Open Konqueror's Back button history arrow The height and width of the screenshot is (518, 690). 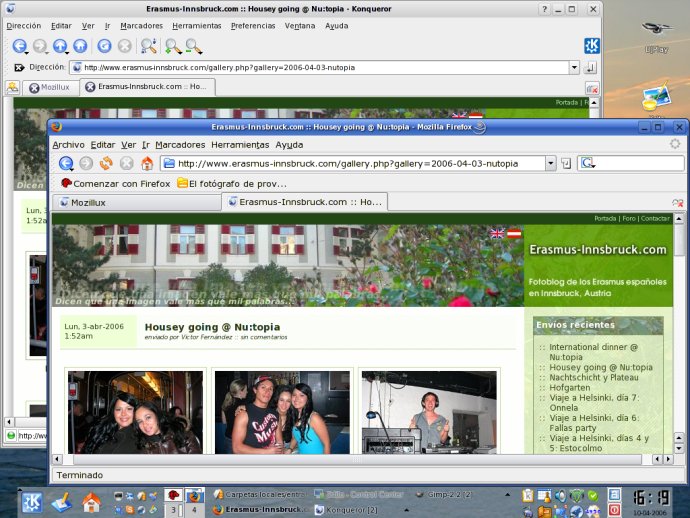pyautogui.click(x=27, y=53)
